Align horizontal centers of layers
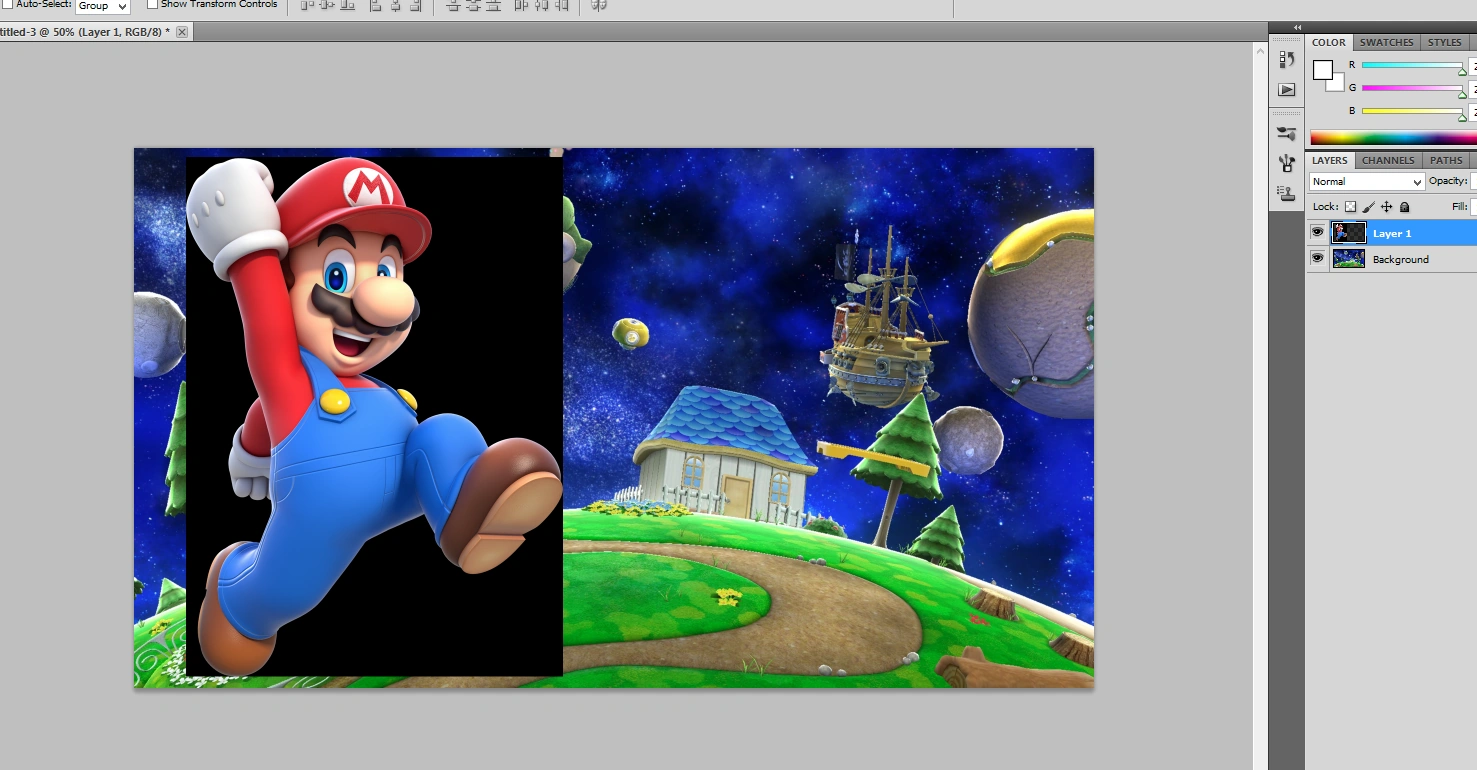The image size is (1477, 770). point(396,6)
